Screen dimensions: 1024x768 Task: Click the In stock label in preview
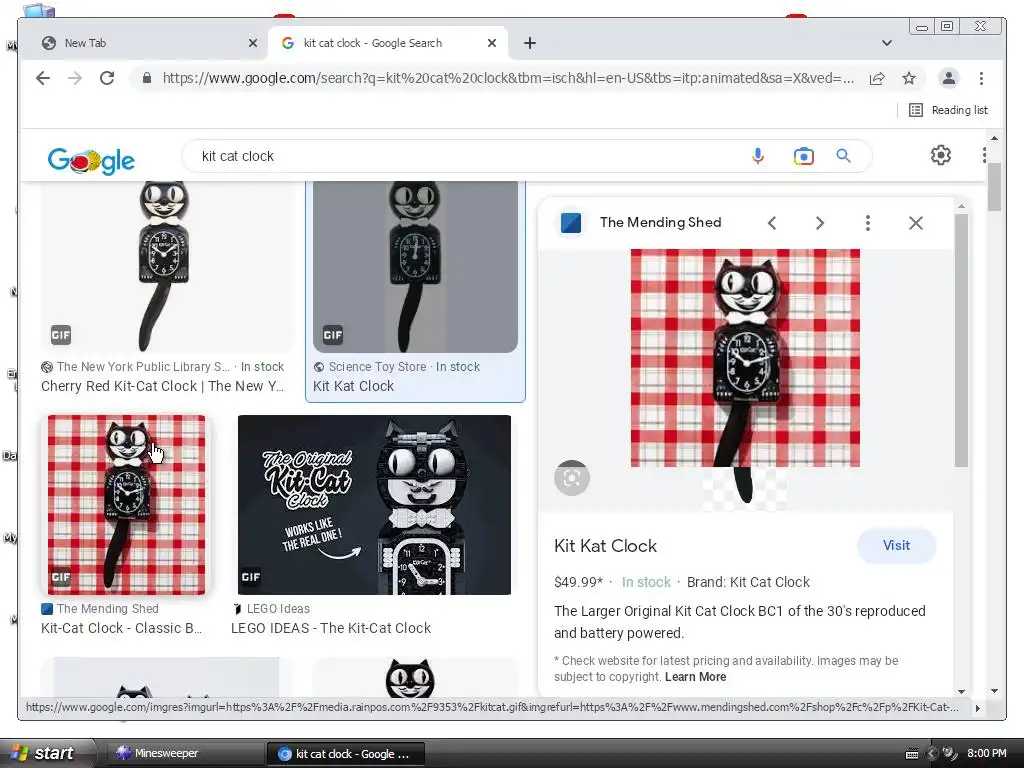(646, 583)
